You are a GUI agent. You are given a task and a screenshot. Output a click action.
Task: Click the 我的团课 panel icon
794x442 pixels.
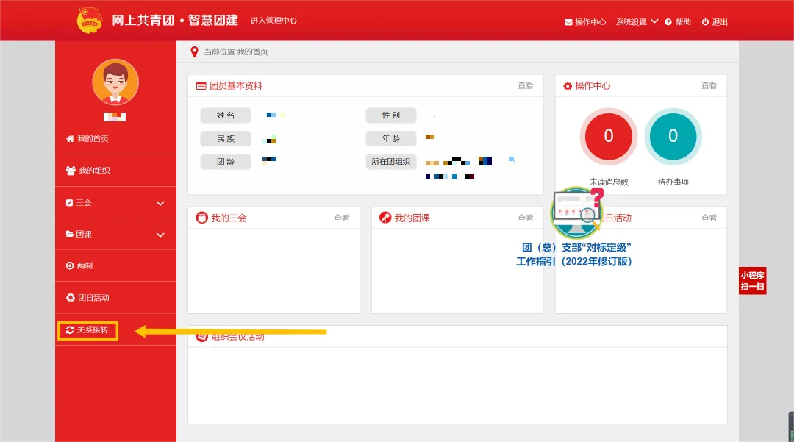(386, 217)
